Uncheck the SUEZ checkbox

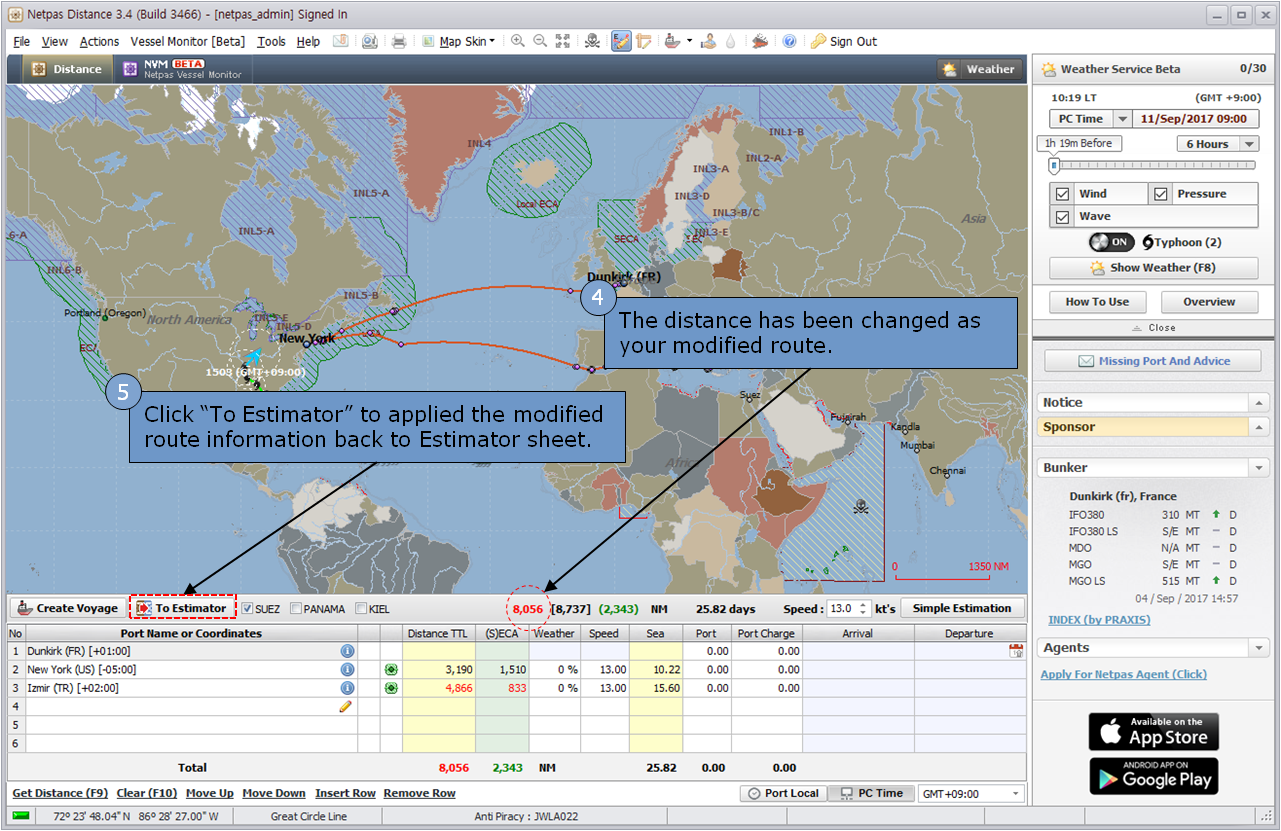point(247,608)
